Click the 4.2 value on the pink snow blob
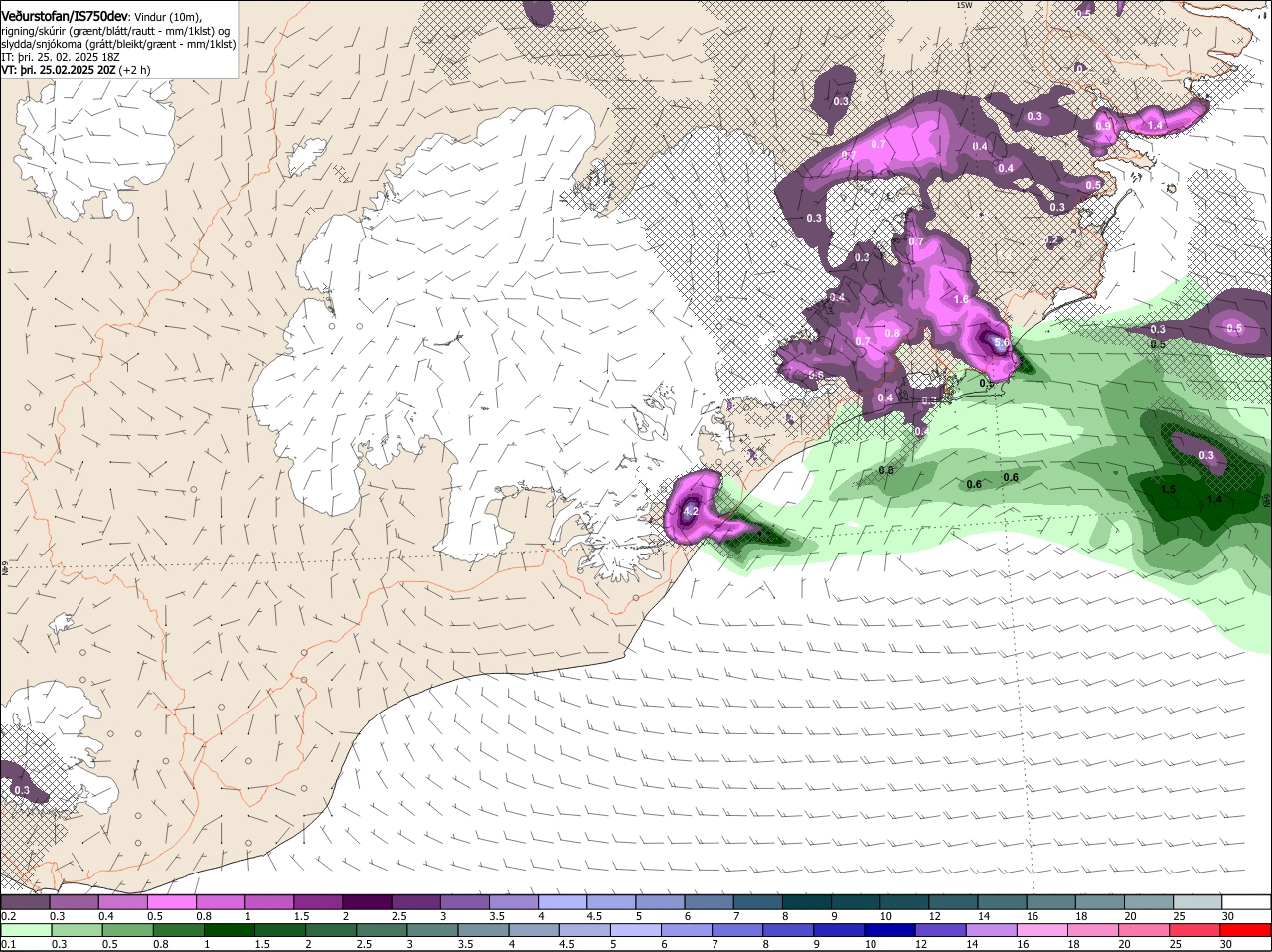The image size is (1272, 952). pos(692,513)
